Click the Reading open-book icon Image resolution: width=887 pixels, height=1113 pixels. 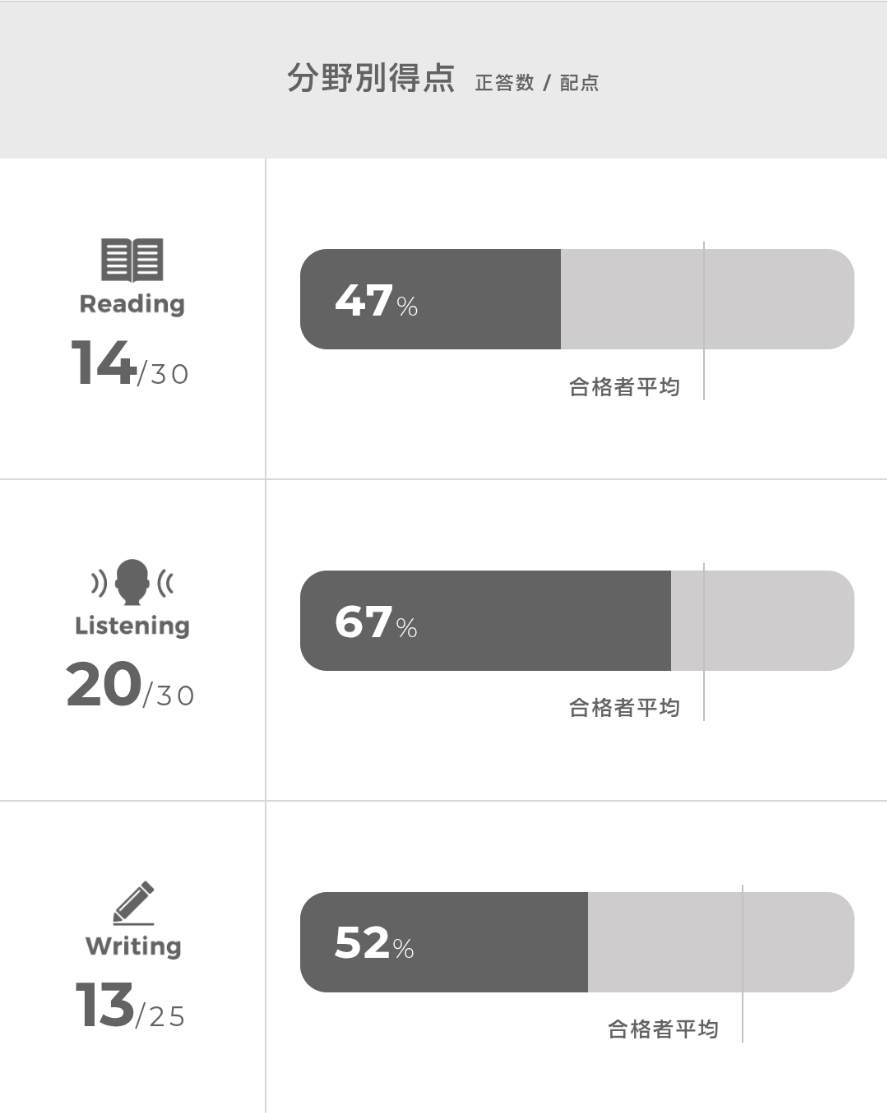[x=132, y=260]
